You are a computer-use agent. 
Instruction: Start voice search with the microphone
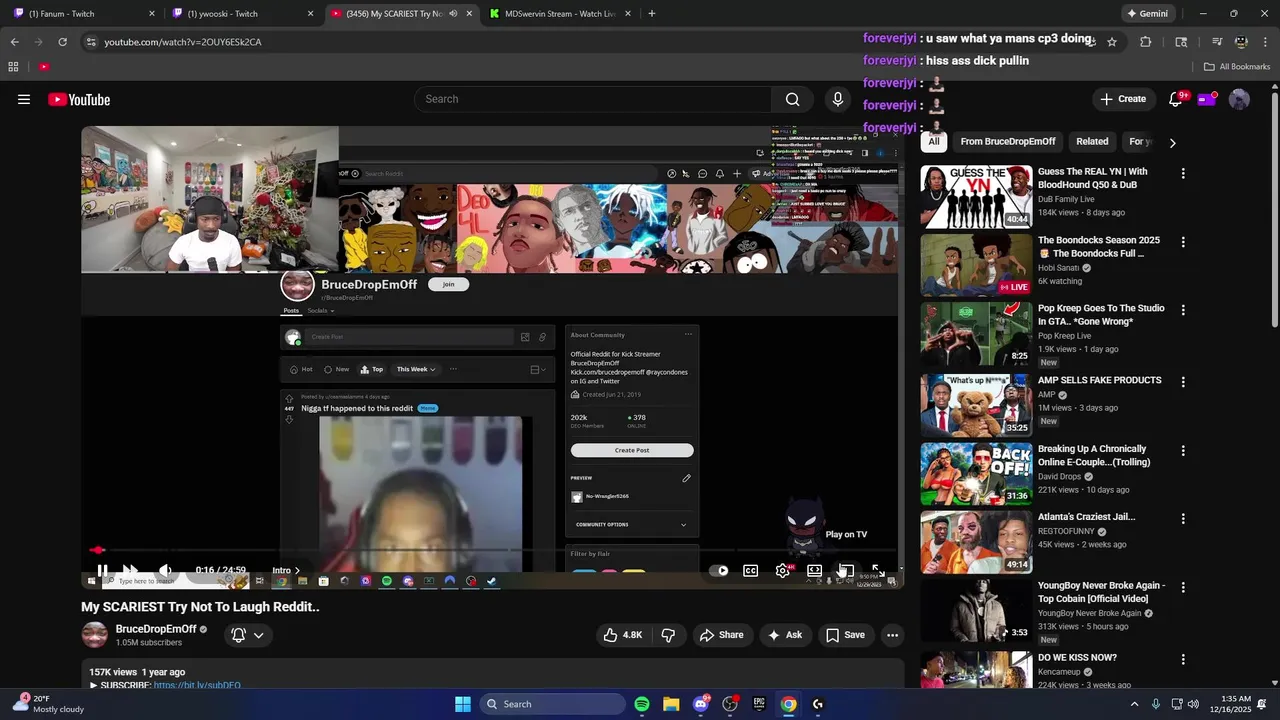coord(838,99)
